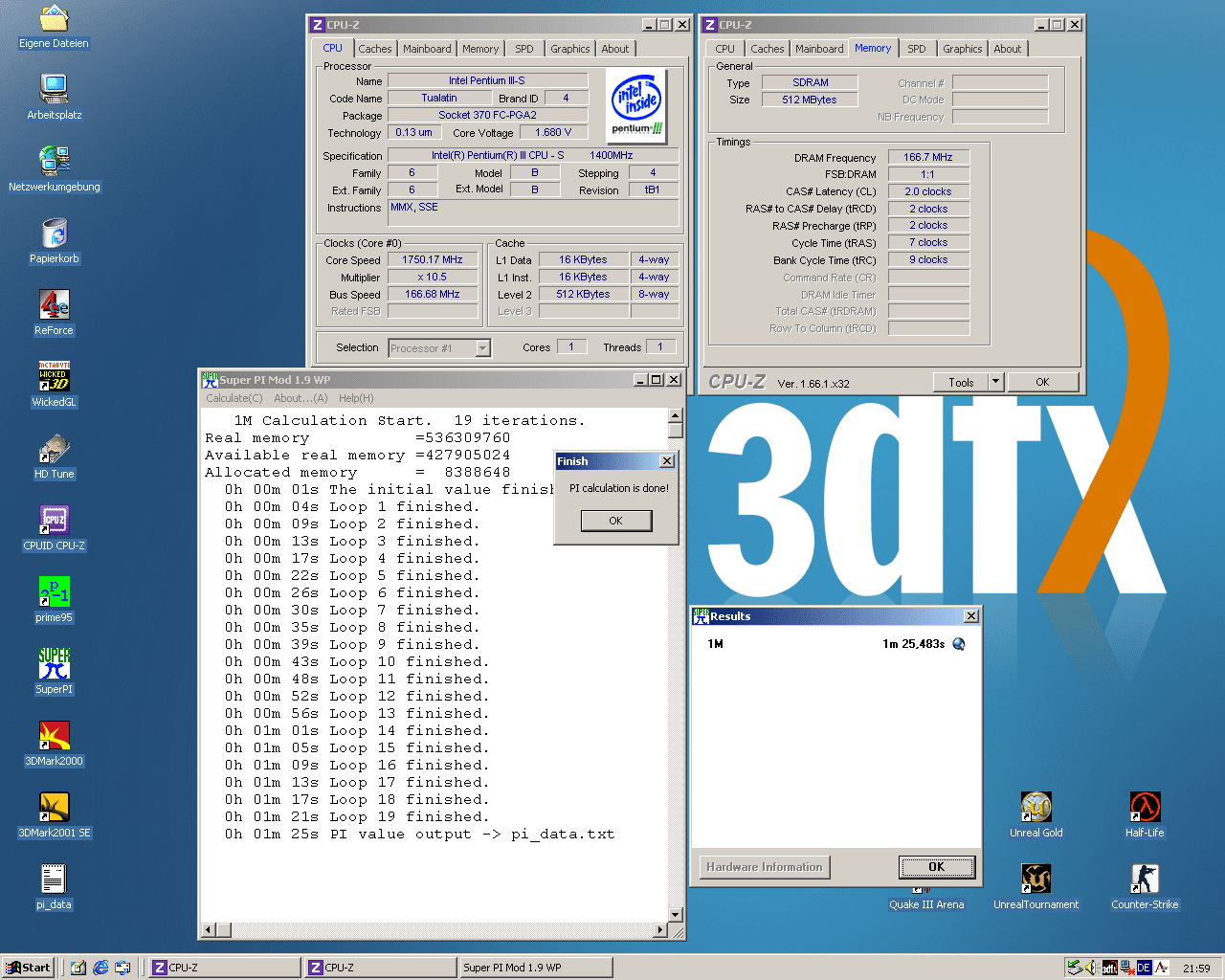Image resolution: width=1225 pixels, height=980 pixels.
Task: Click the globe icon beside 1m 25.483s result
Action: (959, 644)
